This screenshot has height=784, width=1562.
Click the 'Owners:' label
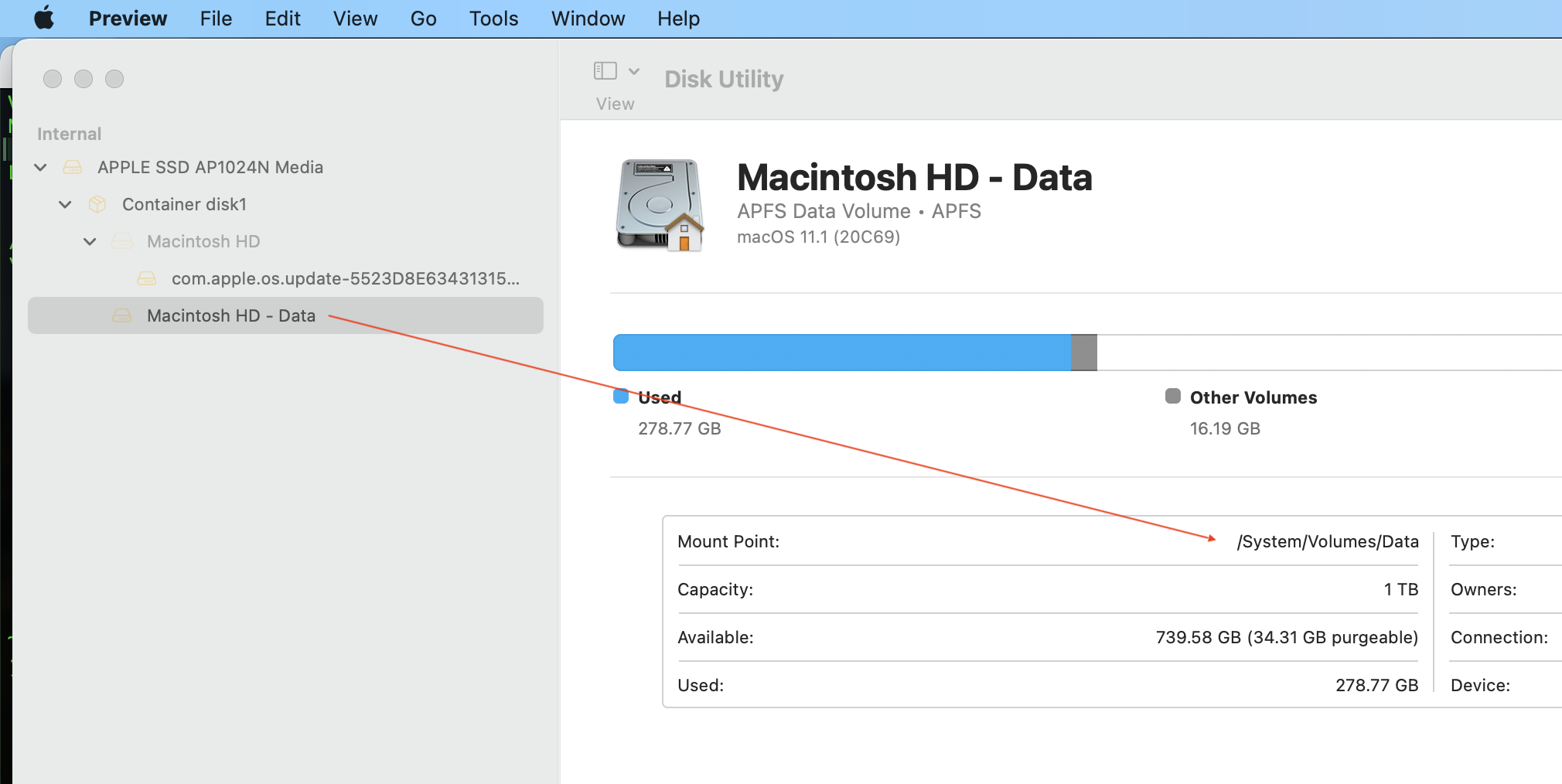click(x=1484, y=589)
